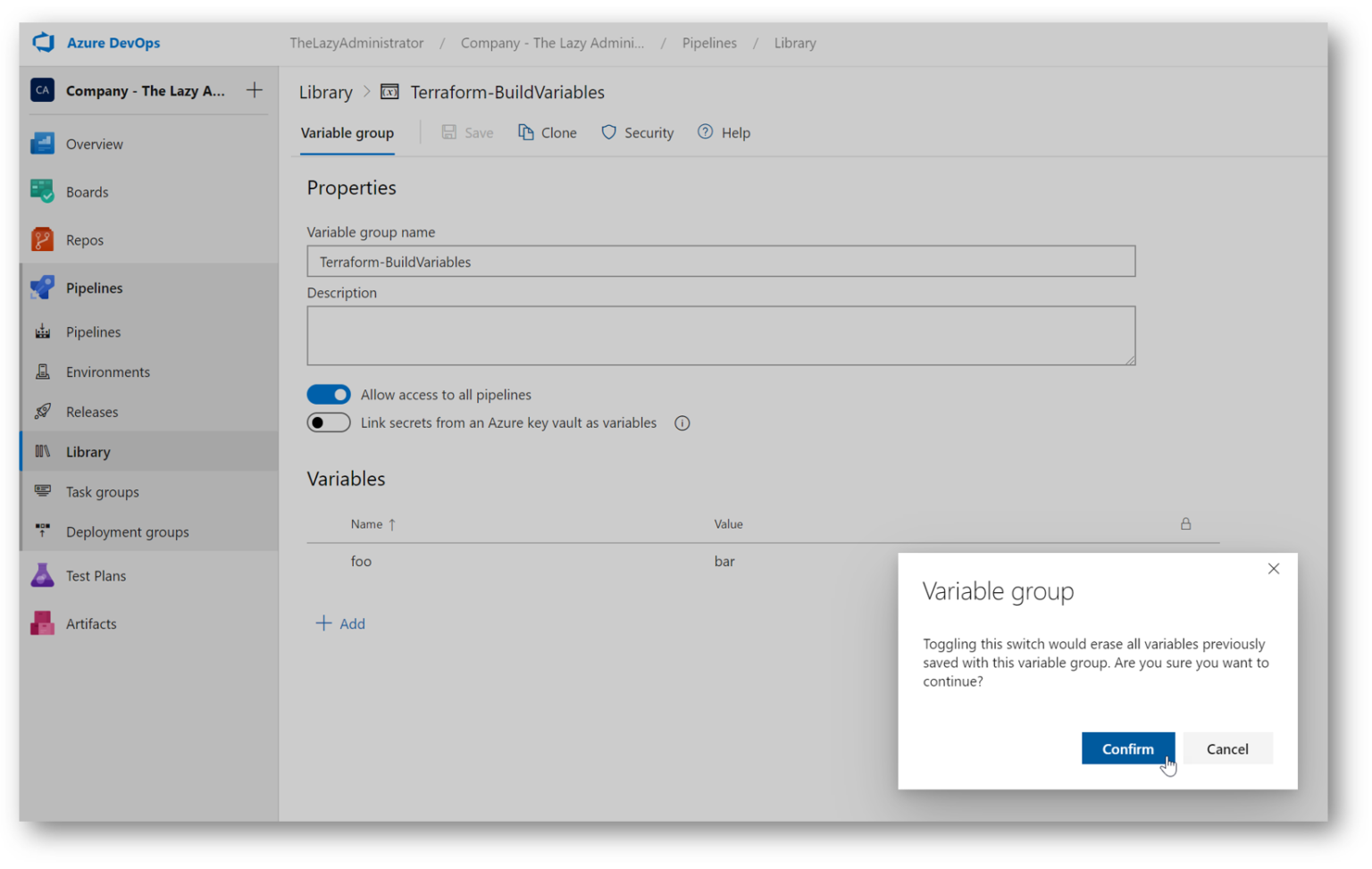Click the Clone copy icon
The width and height of the screenshot is (1372, 869).
tap(526, 132)
